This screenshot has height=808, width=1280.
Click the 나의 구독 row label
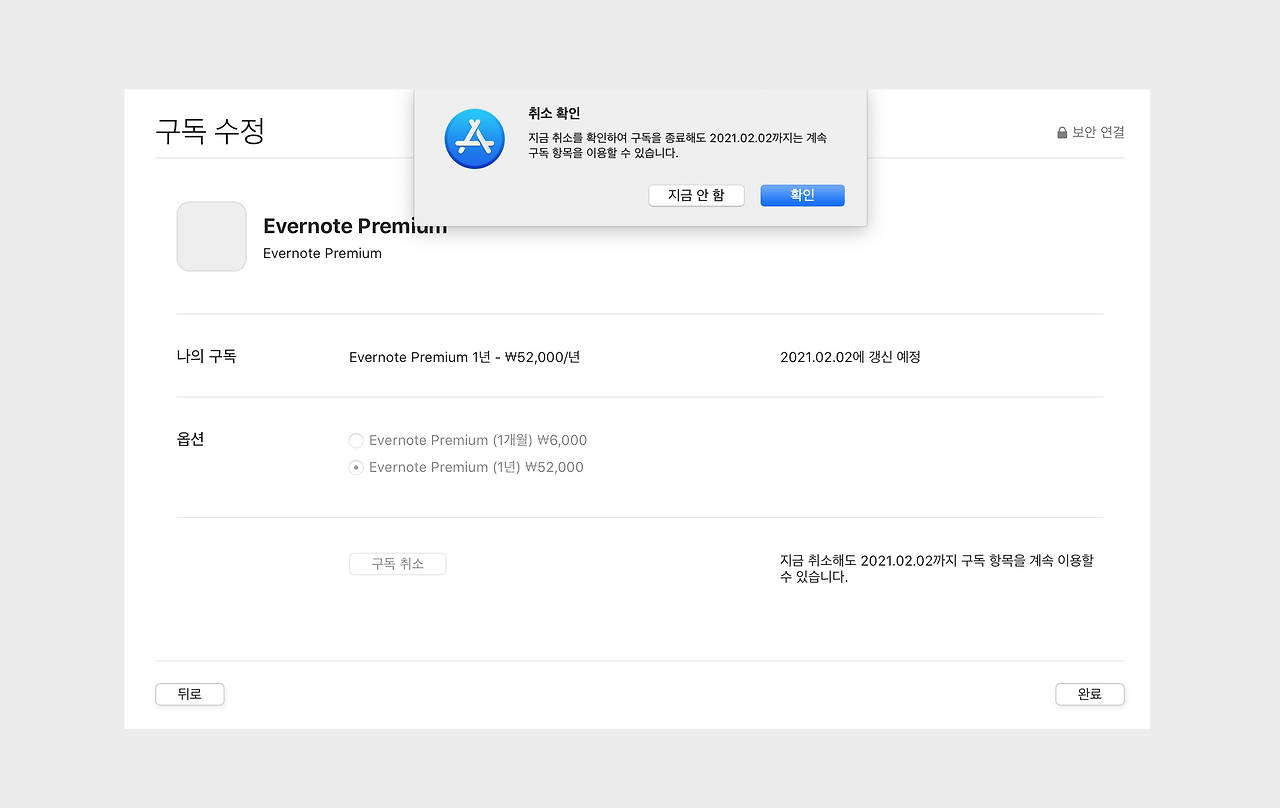207,356
